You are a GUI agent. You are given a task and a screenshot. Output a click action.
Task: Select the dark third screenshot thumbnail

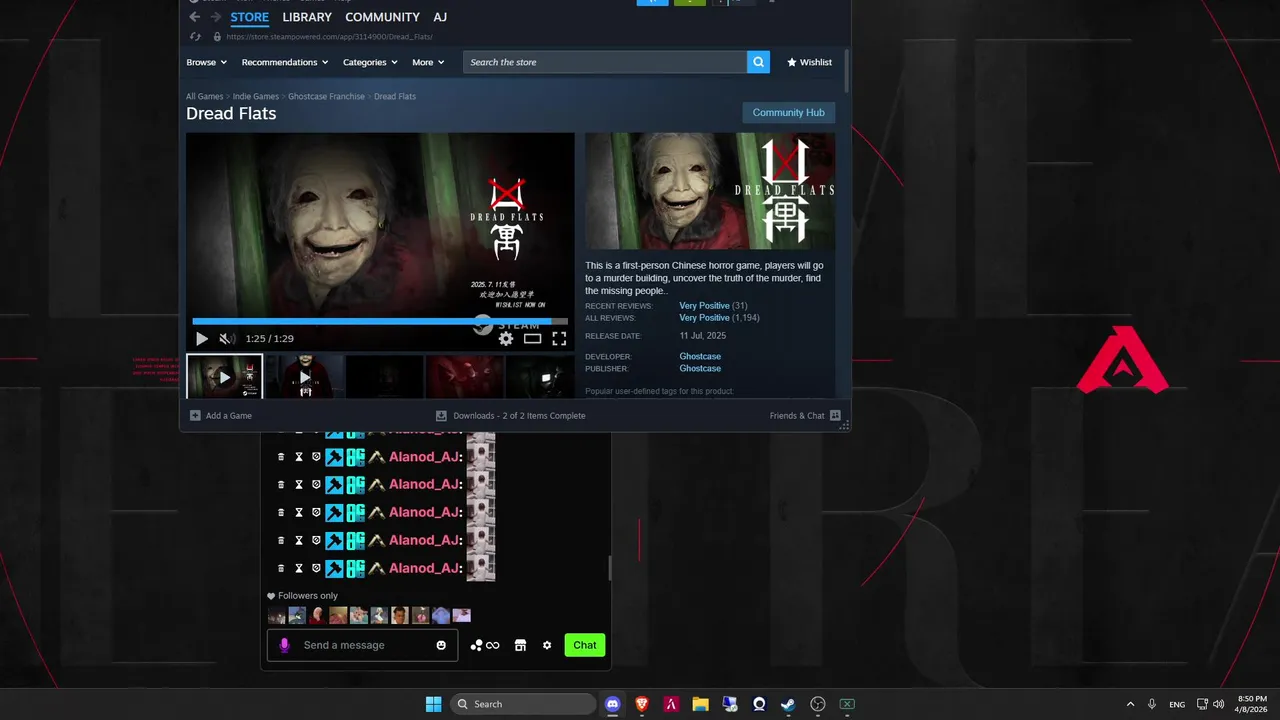pos(385,377)
